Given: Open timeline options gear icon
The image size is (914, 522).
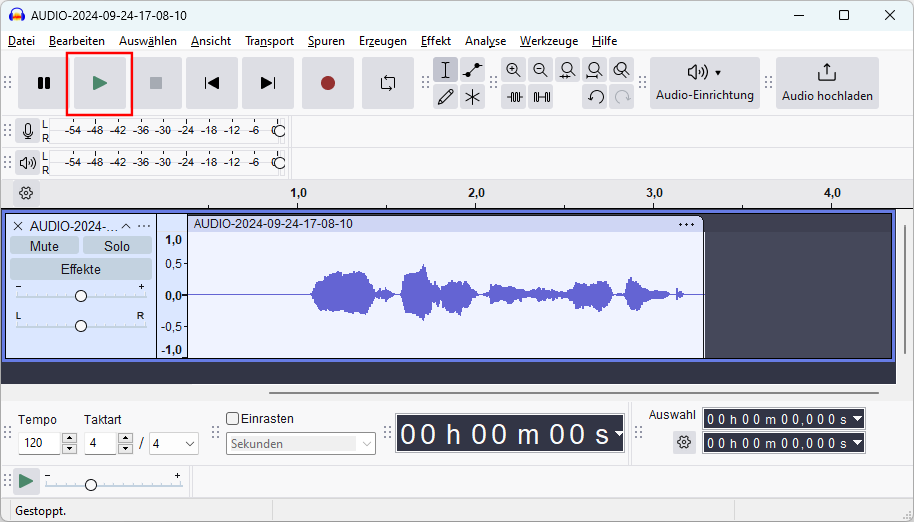Looking at the screenshot, I should coord(26,193).
